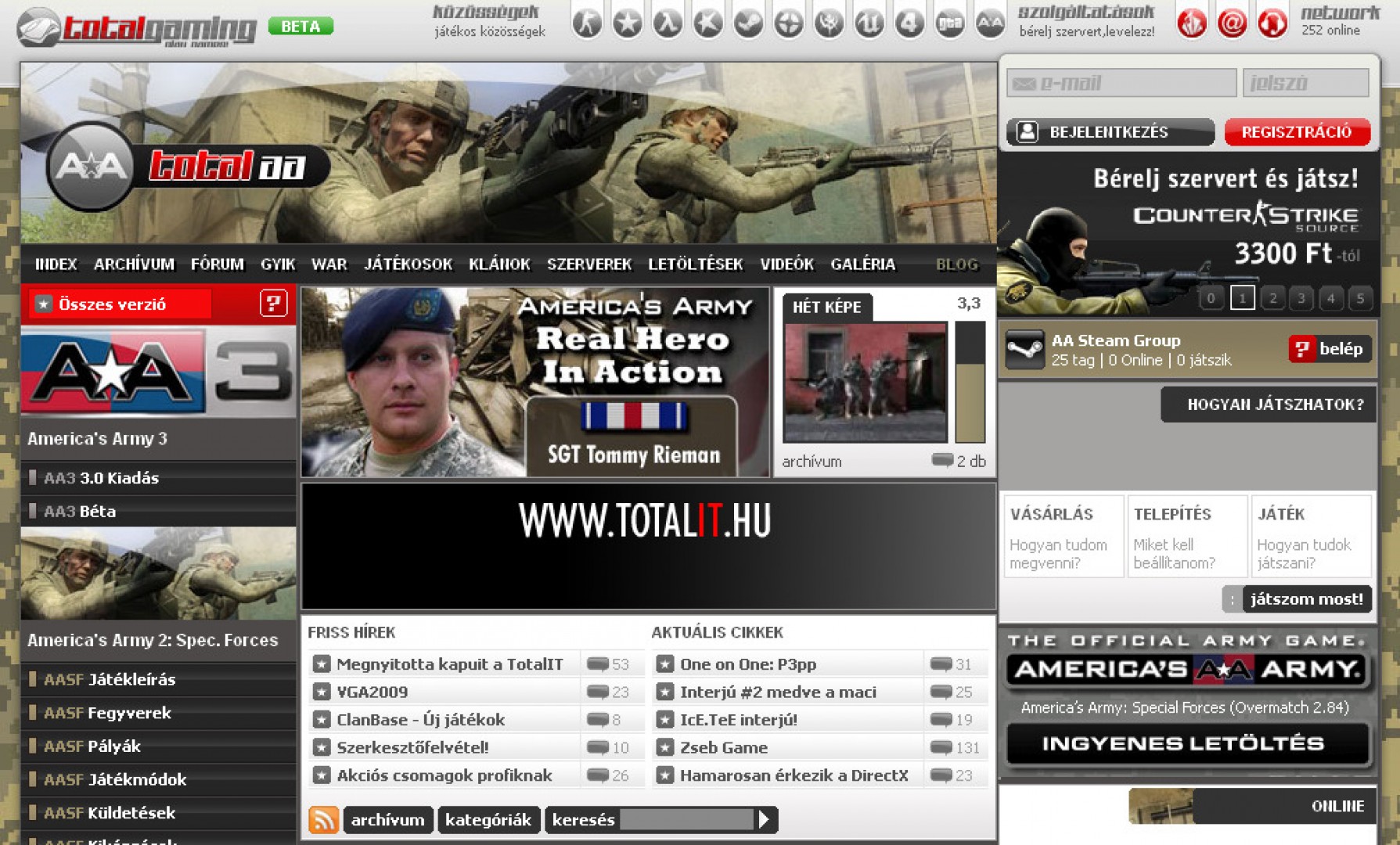Open the GALÉRIA menu item
The image size is (1400, 845).
pos(862,264)
